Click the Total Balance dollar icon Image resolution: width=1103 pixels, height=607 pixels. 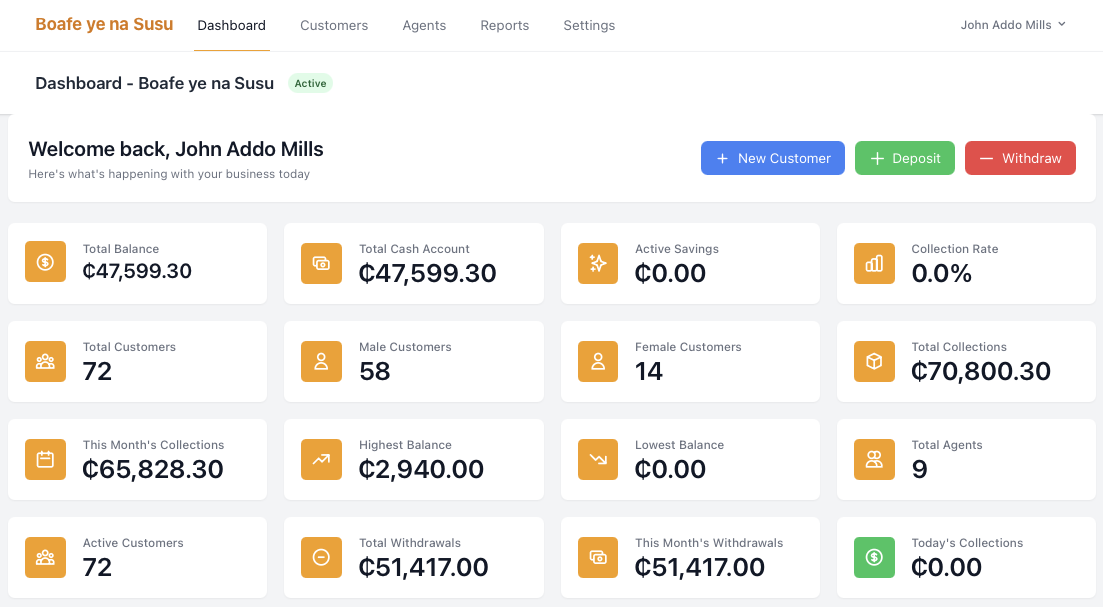click(x=45, y=262)
